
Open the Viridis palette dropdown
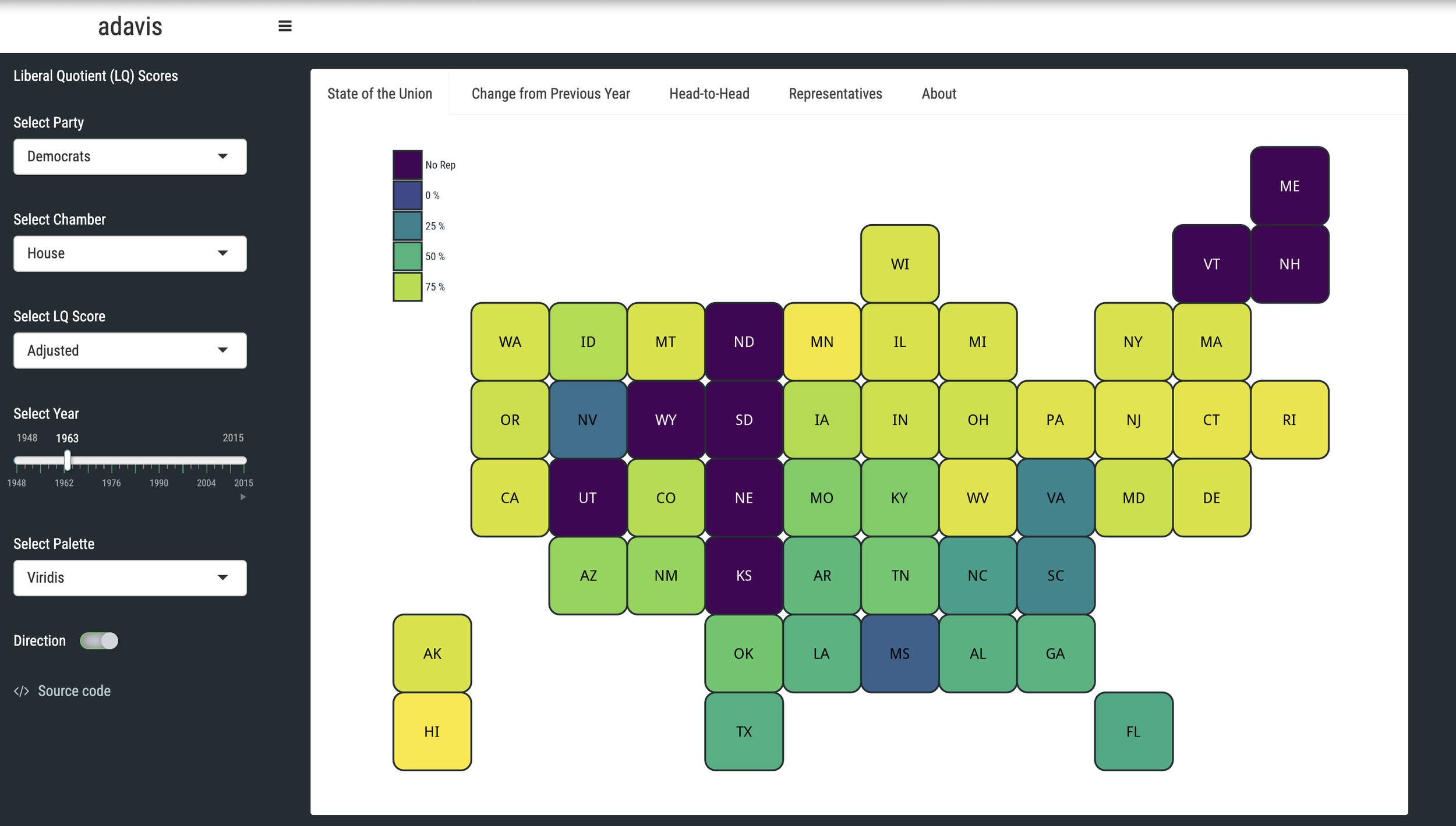pos(130,577)
